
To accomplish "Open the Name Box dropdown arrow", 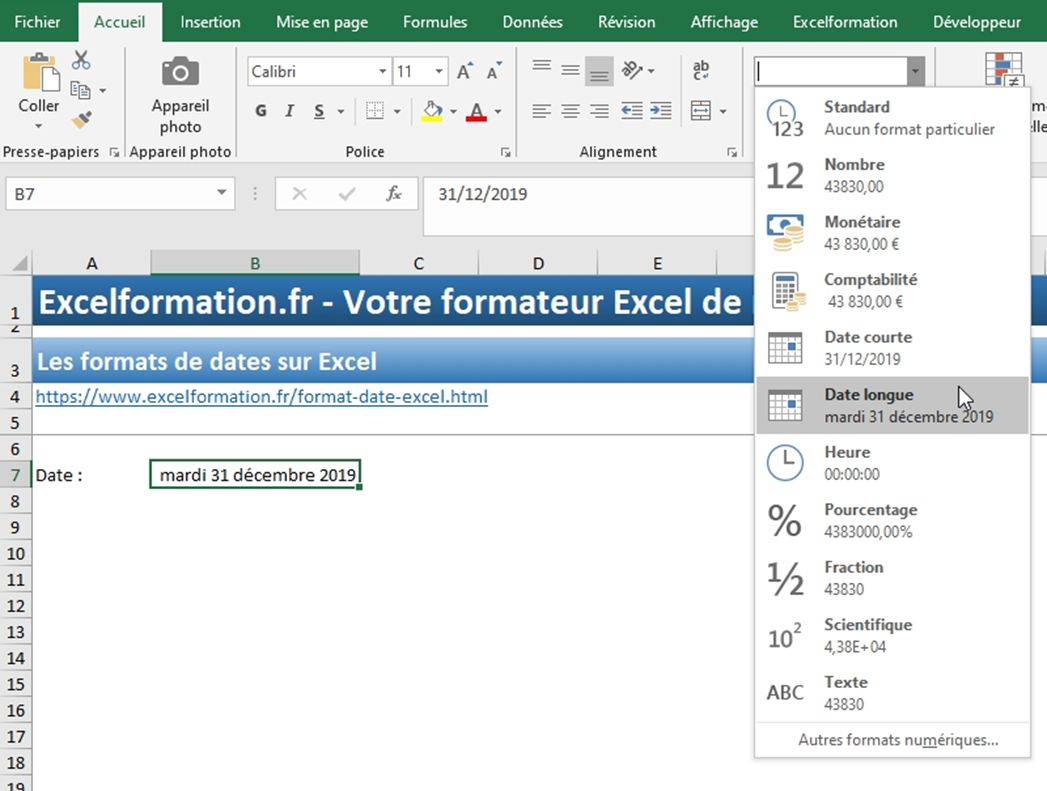I will point(221,193).
